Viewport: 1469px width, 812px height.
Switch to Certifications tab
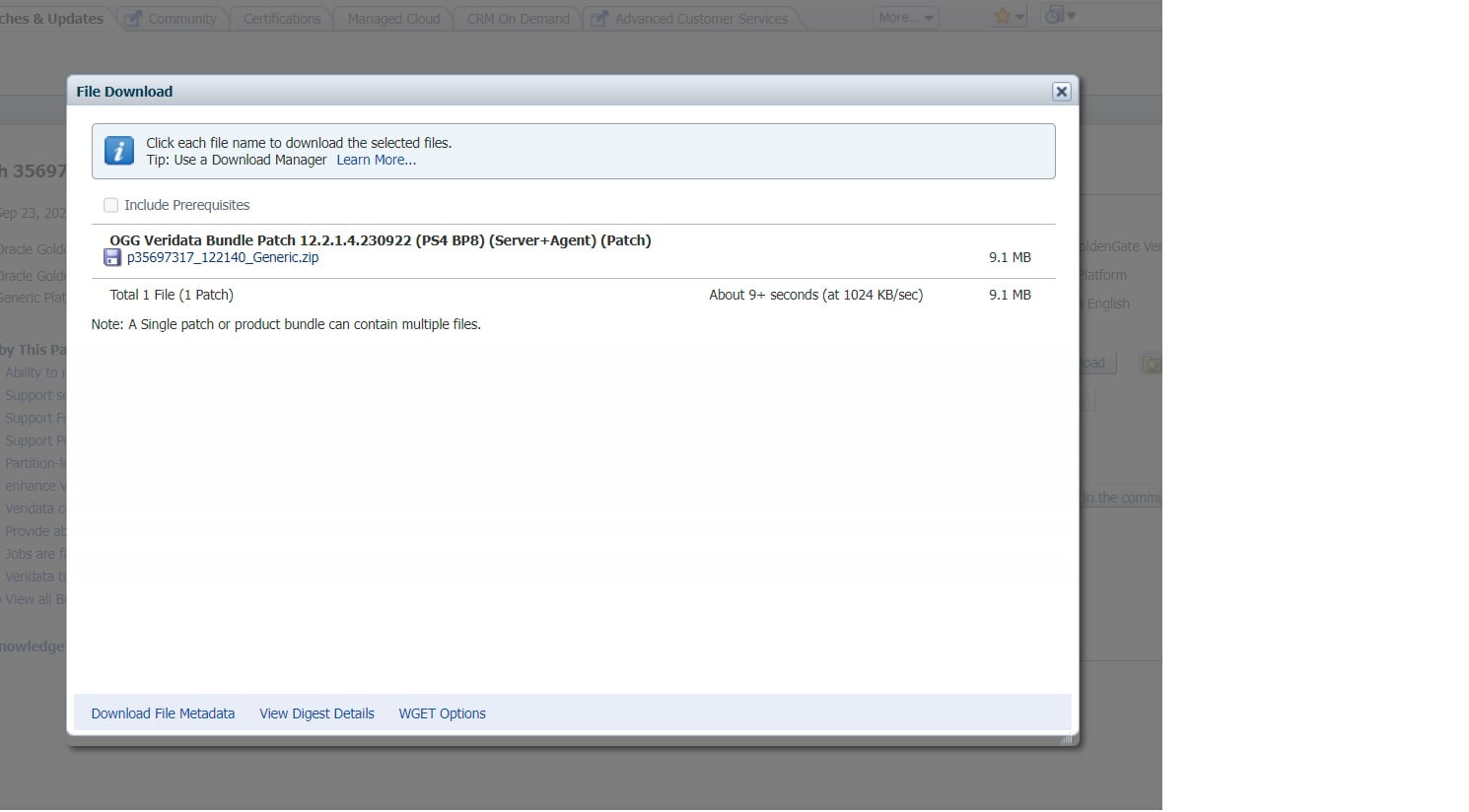click(x=282, y=19)
